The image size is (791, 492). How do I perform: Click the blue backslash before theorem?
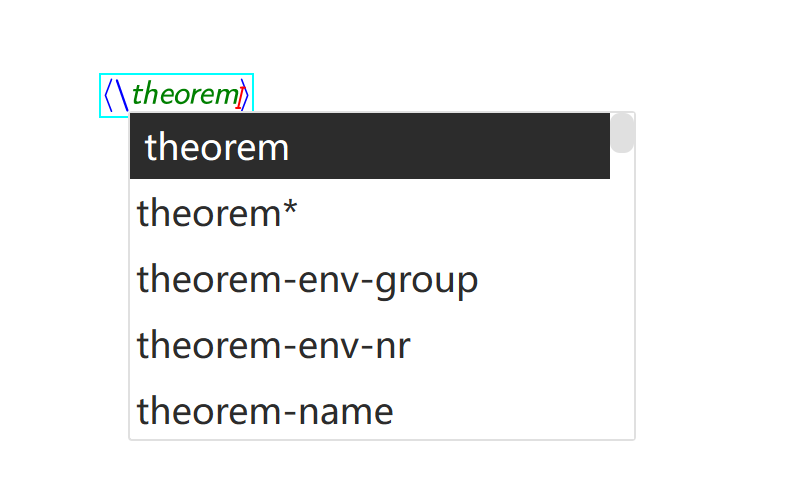point(121,95)
